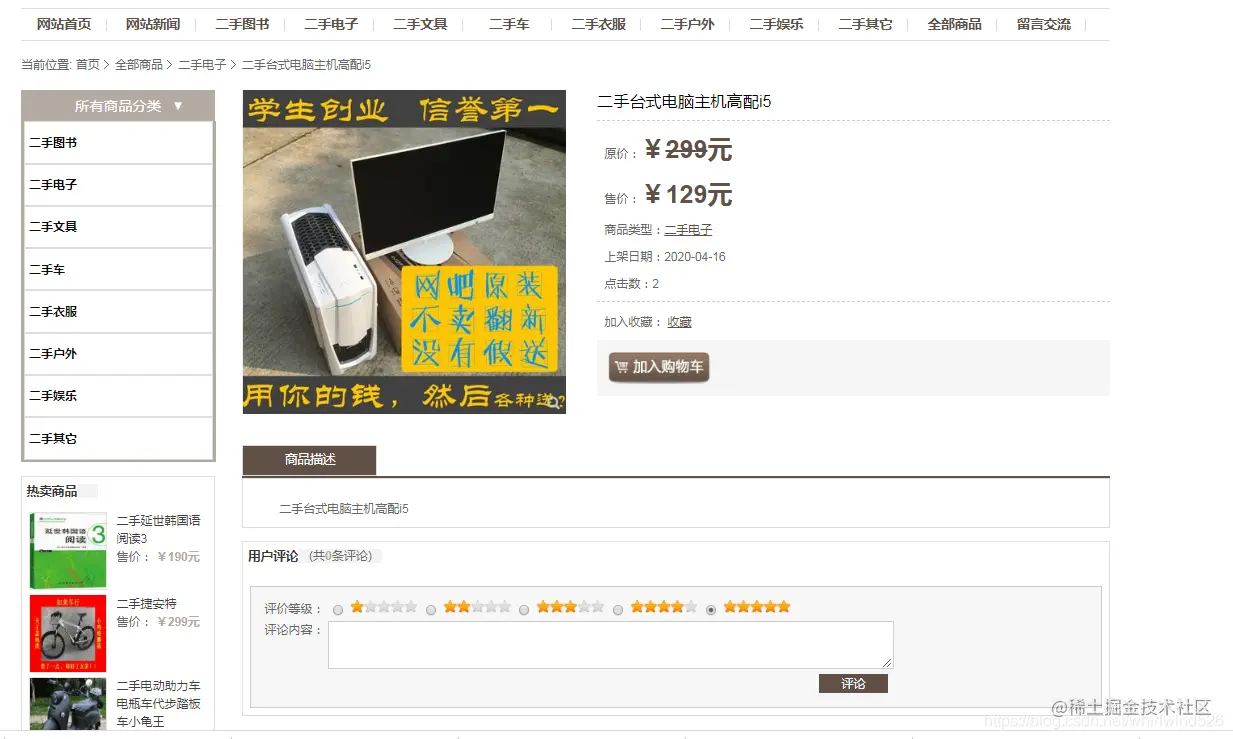Select the two-star rating radio button
Screen dimensions: 1233x739
click(x=431, y=610)
